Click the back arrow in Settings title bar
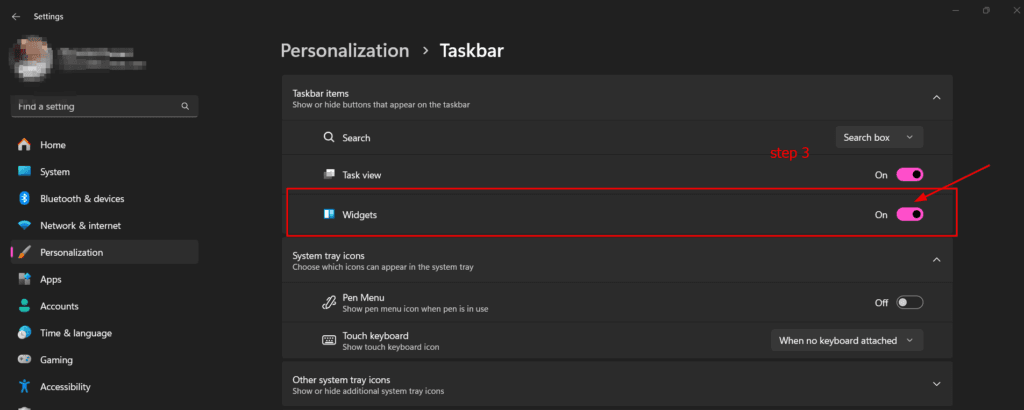This screenshot has width=1024, height=410. point(16,16)
